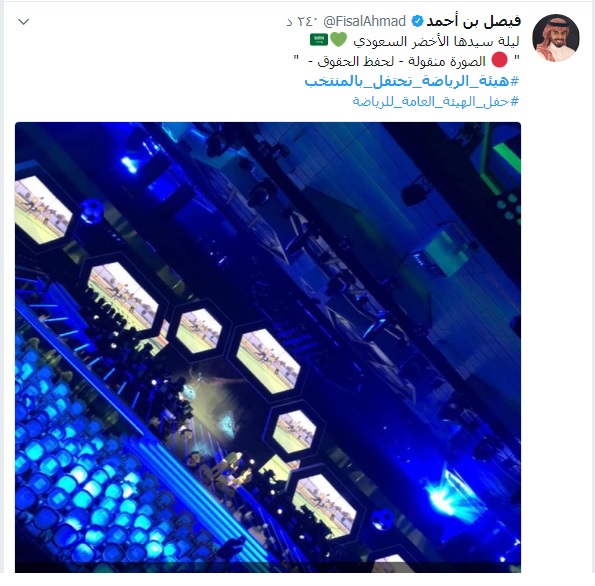Click the blue verified badge

click(x=417, y=21)
